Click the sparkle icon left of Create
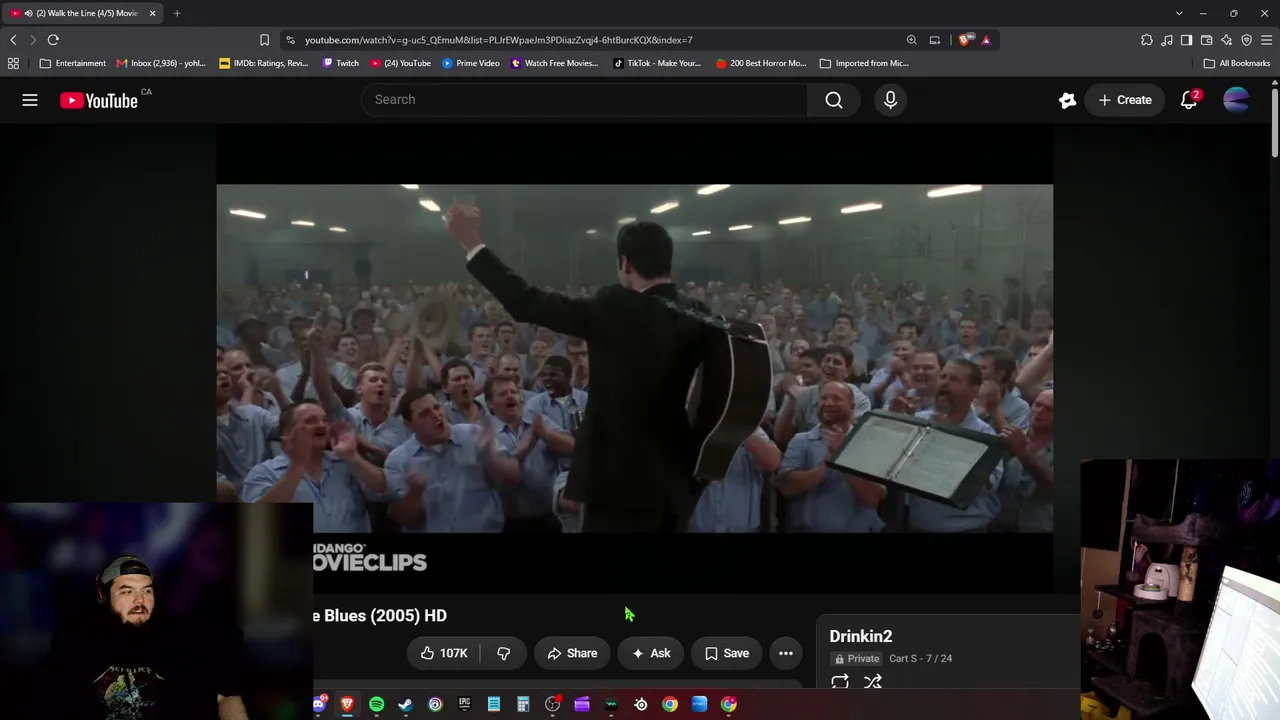The width and height of the screenshot is (1280, 720). click(x=1067, y=100)
